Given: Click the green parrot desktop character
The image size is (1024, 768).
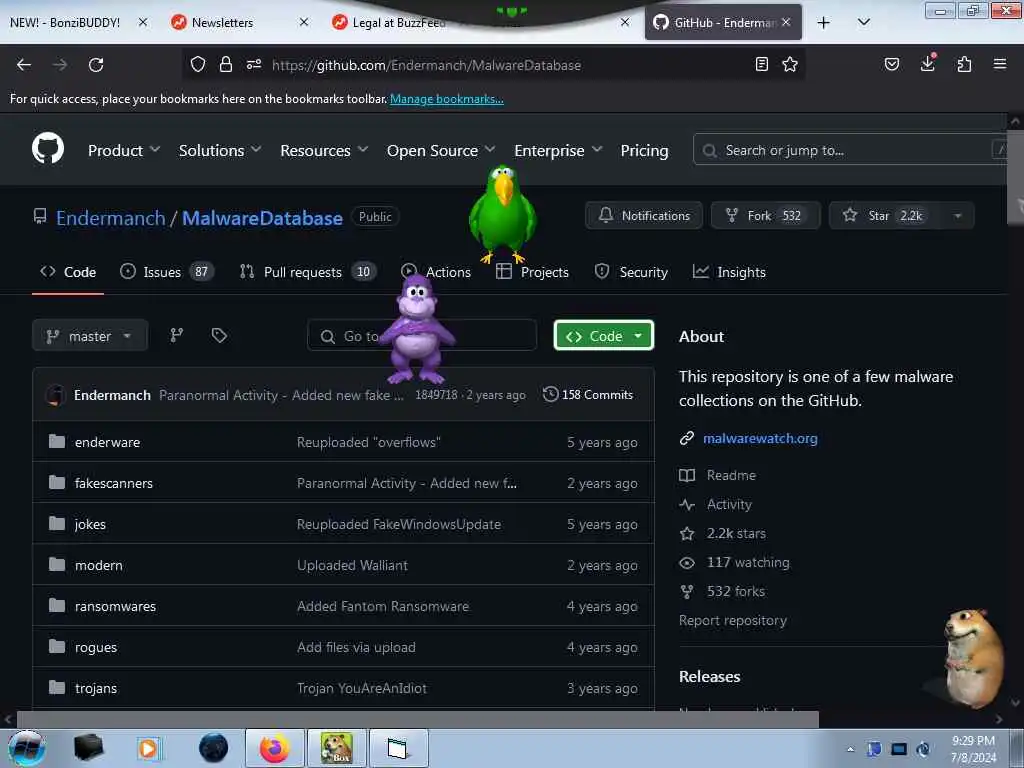Looking at the screenshot, I should [x=502, y=214].
